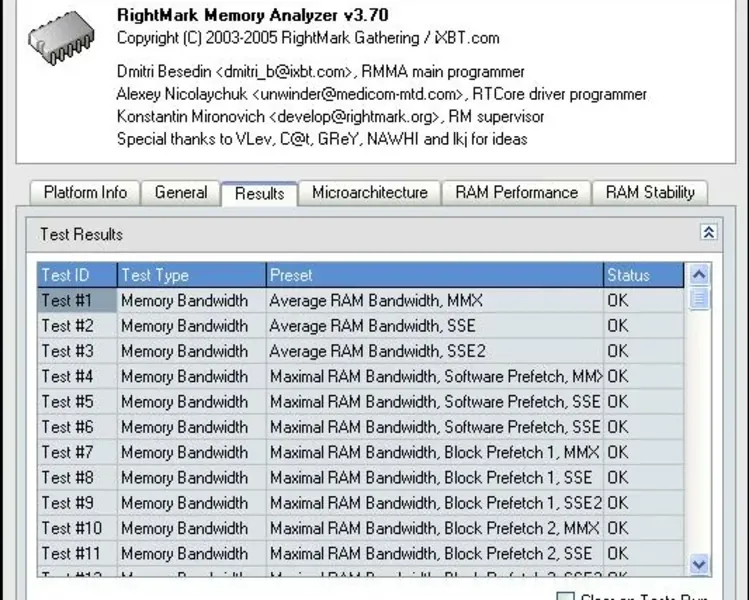The image size is (749, 600).
Task: Select the Test #4 row
Action: pos(361,376)
